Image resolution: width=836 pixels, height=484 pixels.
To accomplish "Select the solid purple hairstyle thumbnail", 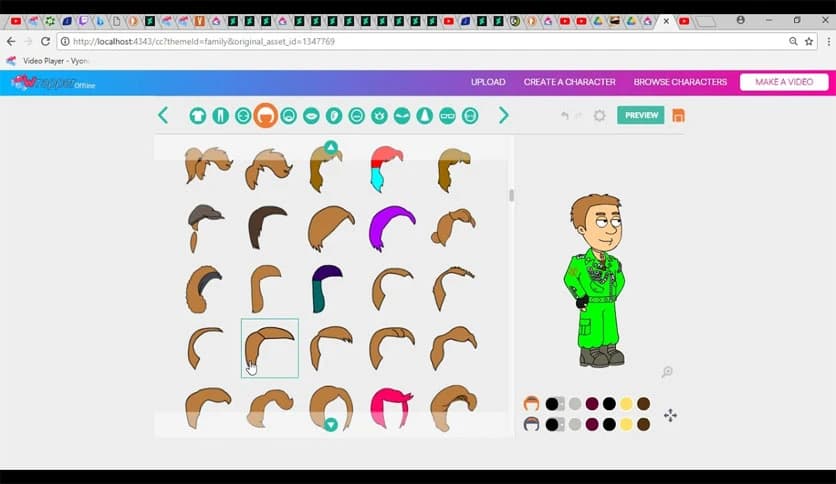I will [392, 225].
